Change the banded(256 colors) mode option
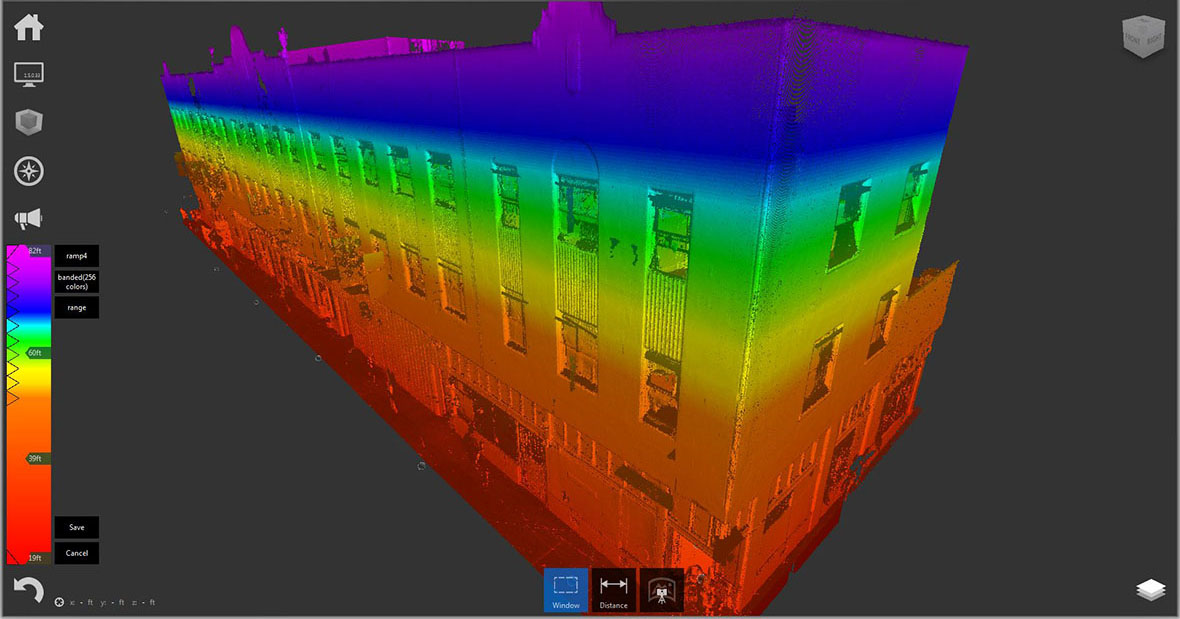The width and height of the screenshot is (1180, 619). coord(77,282)
